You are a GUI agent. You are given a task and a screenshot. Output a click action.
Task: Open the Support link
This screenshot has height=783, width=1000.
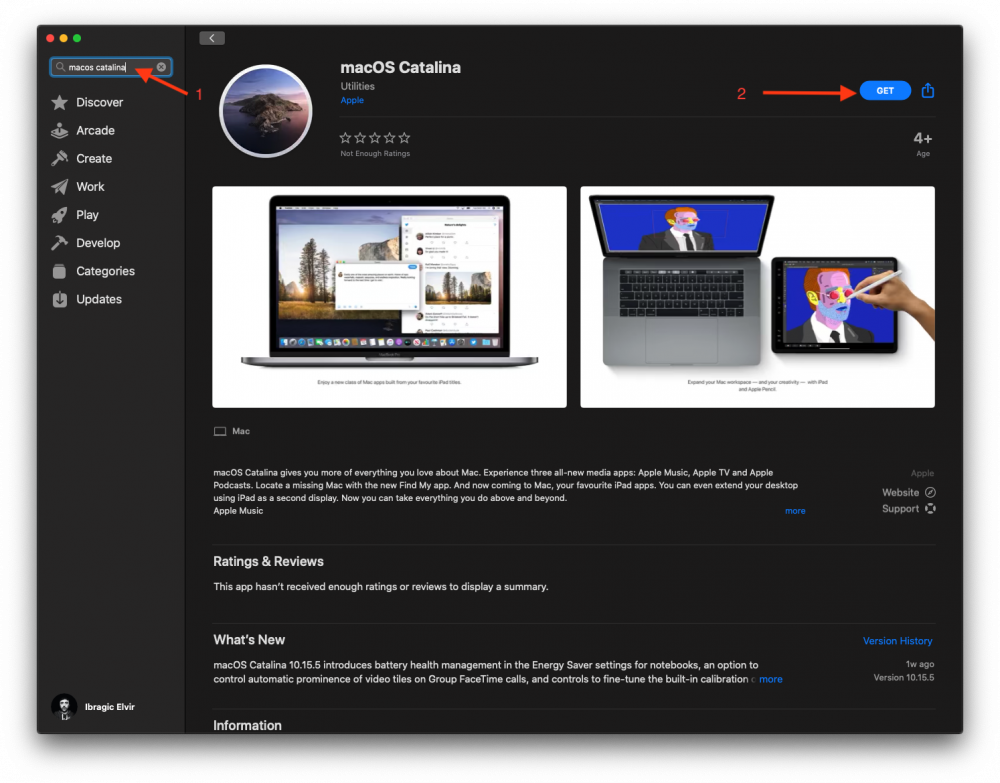900,509
